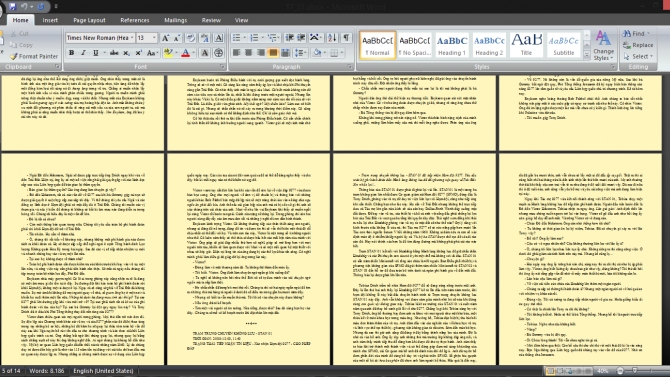Apply Superscript formatting
This screenshot has width=670, height=377.
[138, 53]
